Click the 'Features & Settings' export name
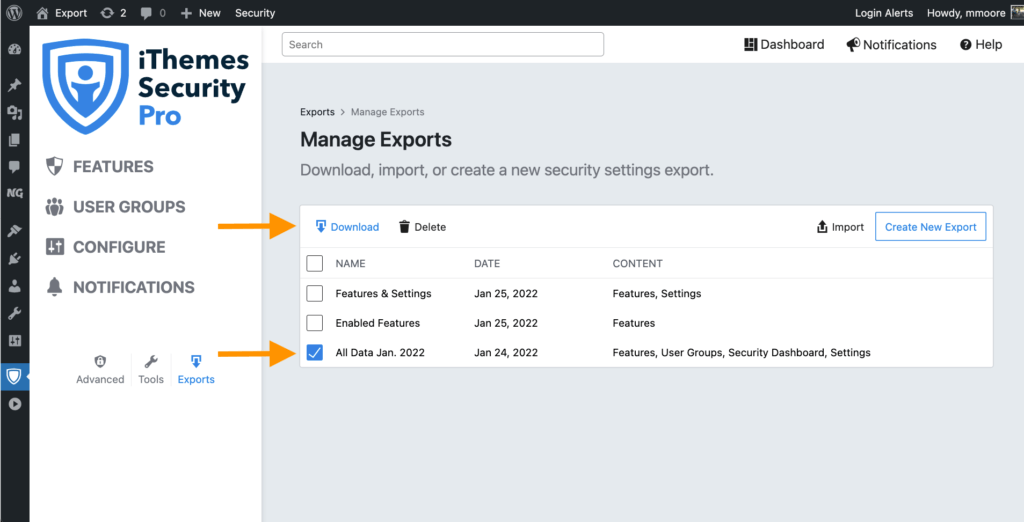The width and height of the screenshot is (1024, 522). point(383,293)
